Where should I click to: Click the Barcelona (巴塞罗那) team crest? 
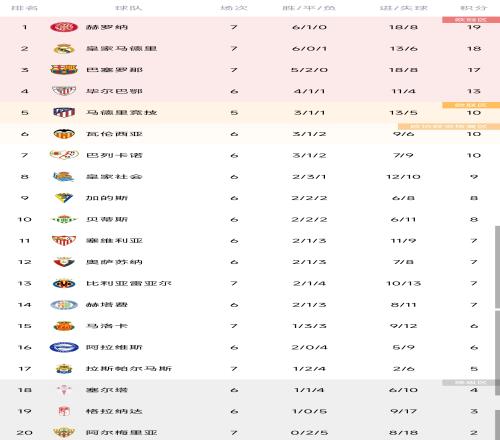[x=64, y=70]
